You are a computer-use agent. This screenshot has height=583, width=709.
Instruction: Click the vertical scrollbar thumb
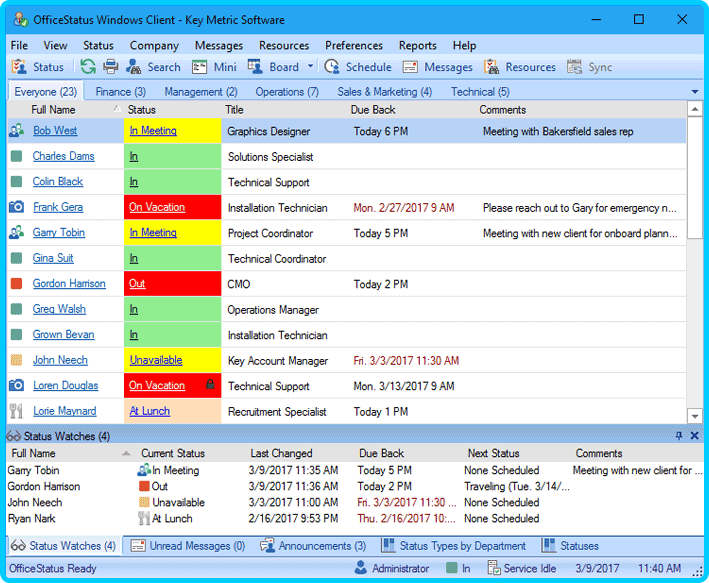pos(695,177)
